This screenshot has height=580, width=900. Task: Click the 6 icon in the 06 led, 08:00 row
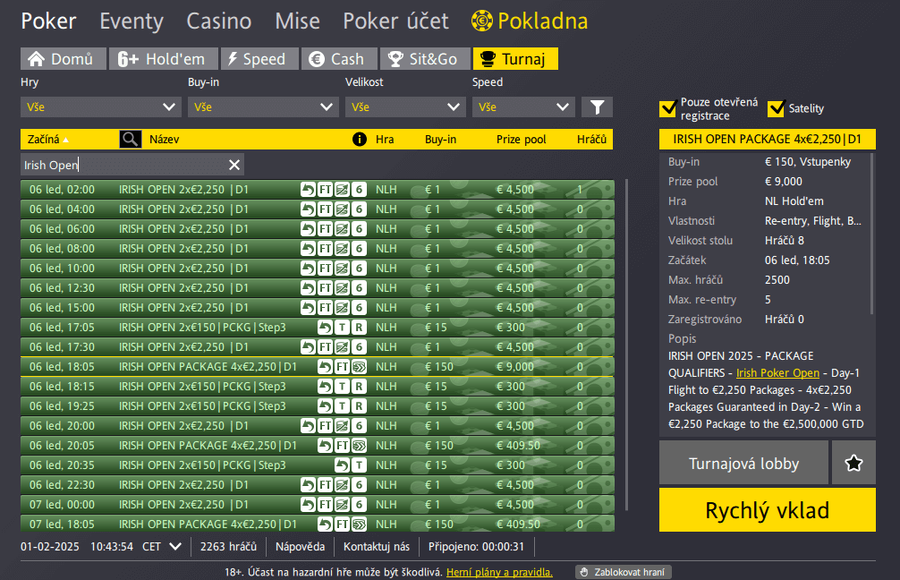pyautogui.click(x=359, y=249)
